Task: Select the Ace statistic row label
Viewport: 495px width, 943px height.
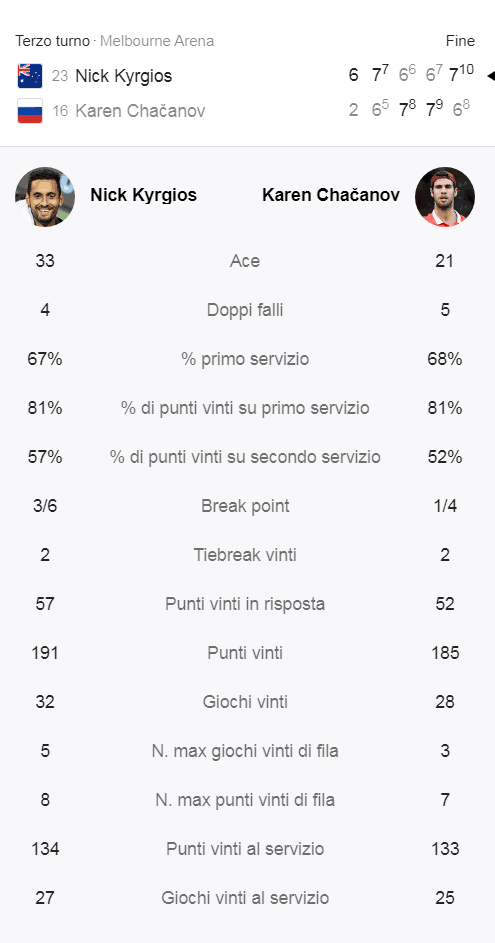Action: (245, 261)
